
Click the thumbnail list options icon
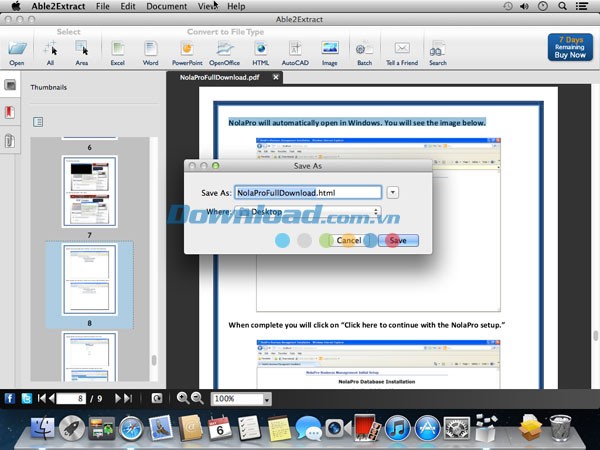pyautogui.click(x=38, y=122)
